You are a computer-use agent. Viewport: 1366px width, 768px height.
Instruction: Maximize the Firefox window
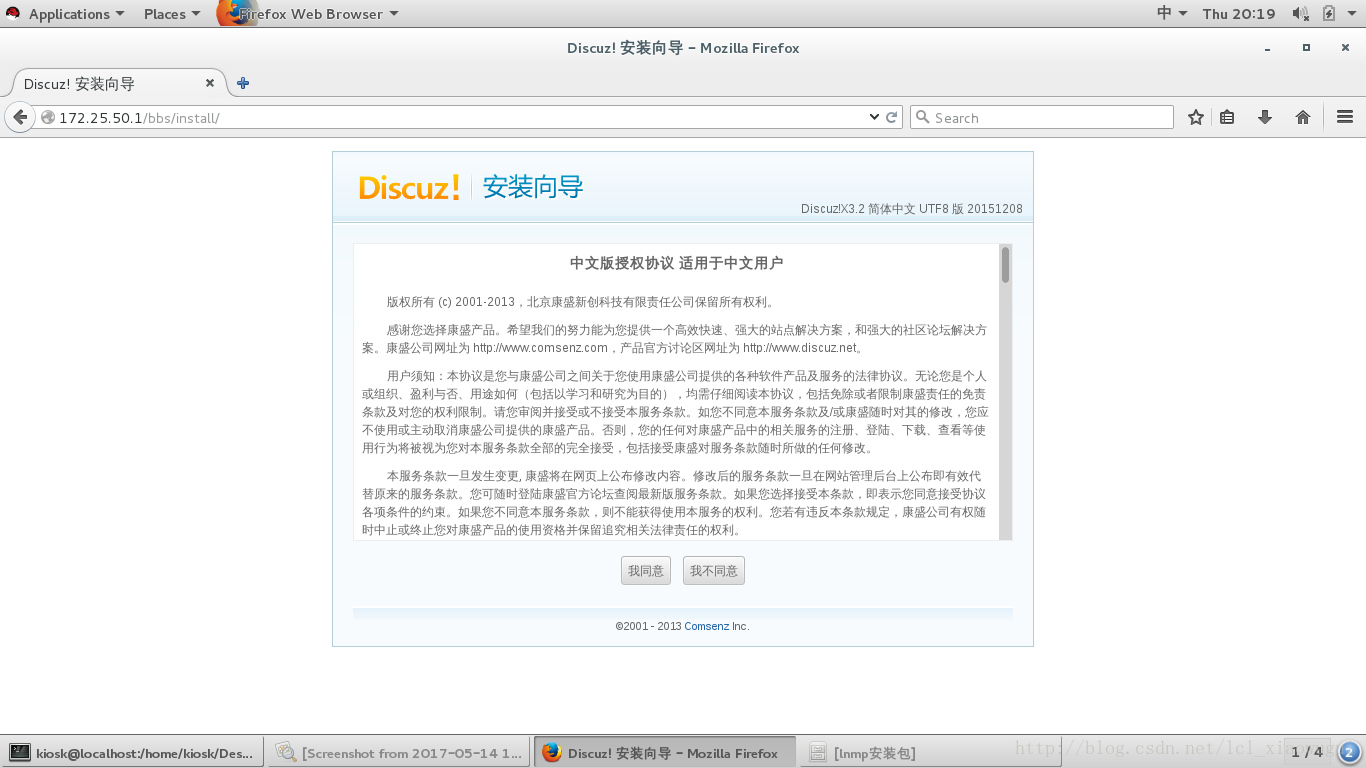pyautogui.click(x=1306, y=47)
